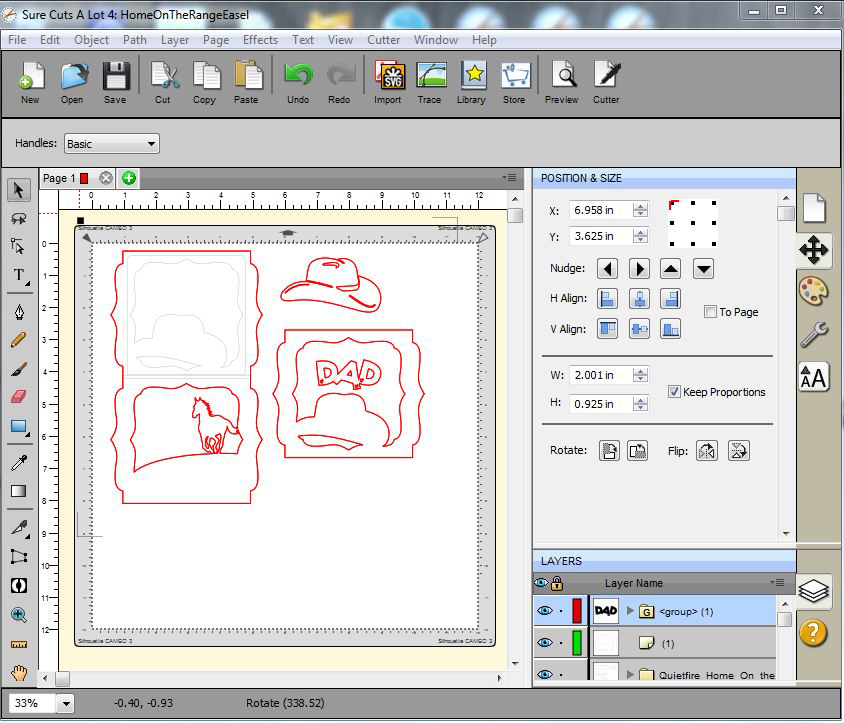
Task: Click the Import SVG toolbar icon
Action: [x=388, y=82]
